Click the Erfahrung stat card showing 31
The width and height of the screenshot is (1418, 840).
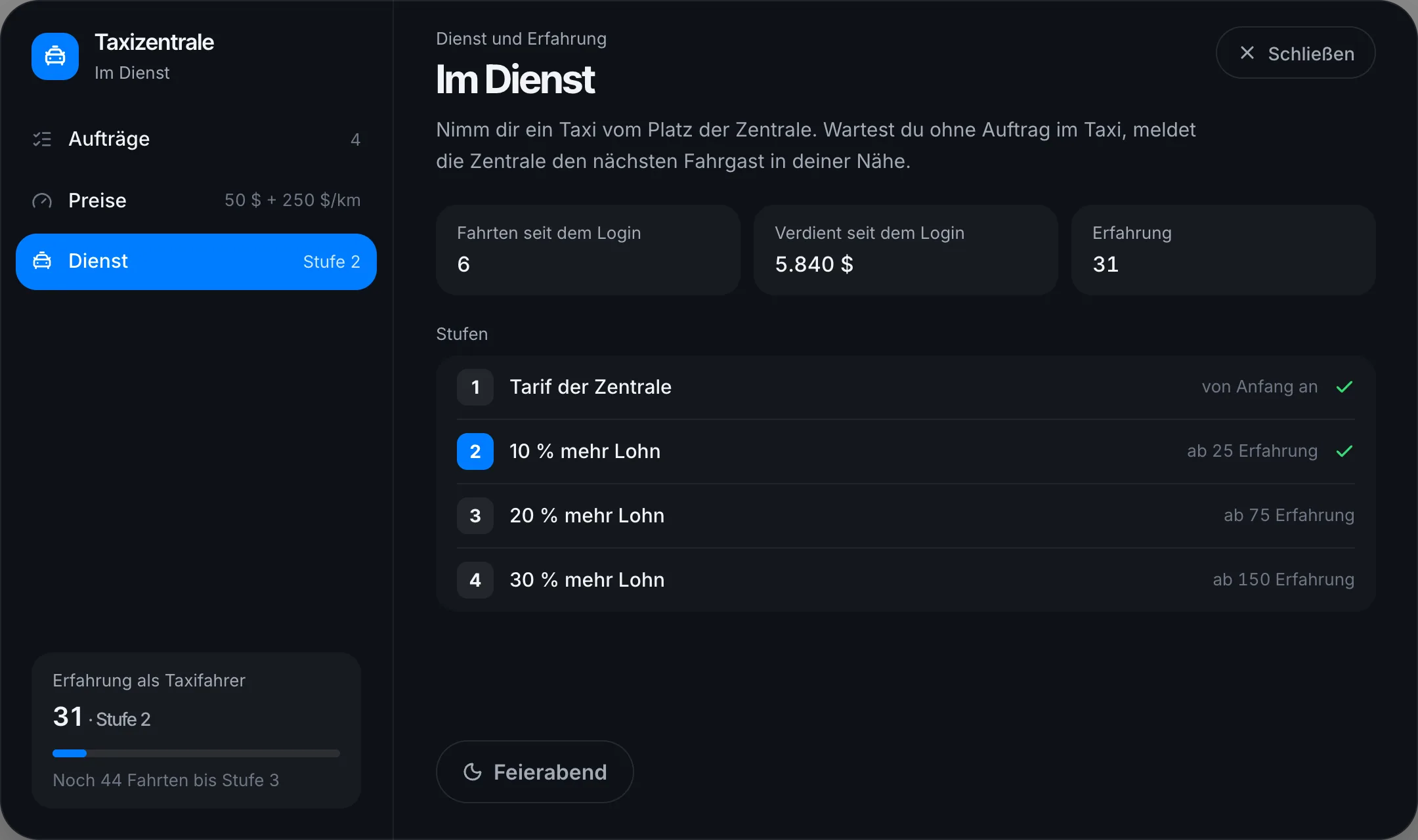click(x=1224, y=250)
